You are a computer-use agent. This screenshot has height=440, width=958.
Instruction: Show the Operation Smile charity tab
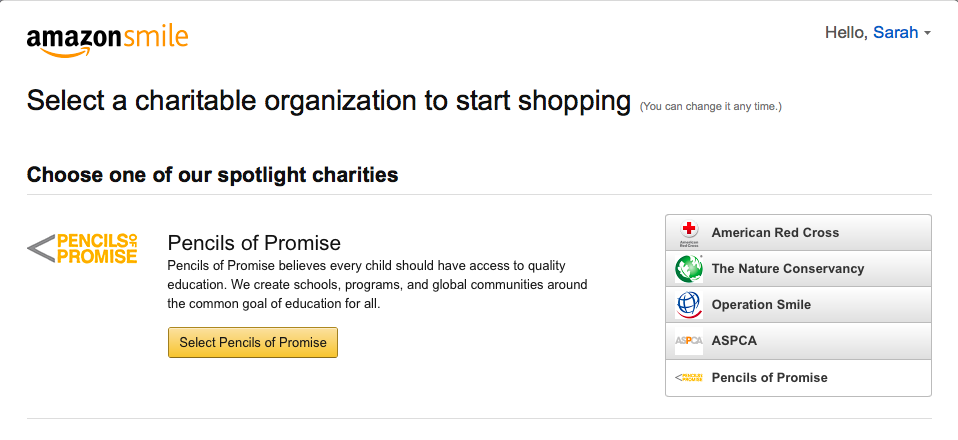pyautogui.click(x=798, y=305)
